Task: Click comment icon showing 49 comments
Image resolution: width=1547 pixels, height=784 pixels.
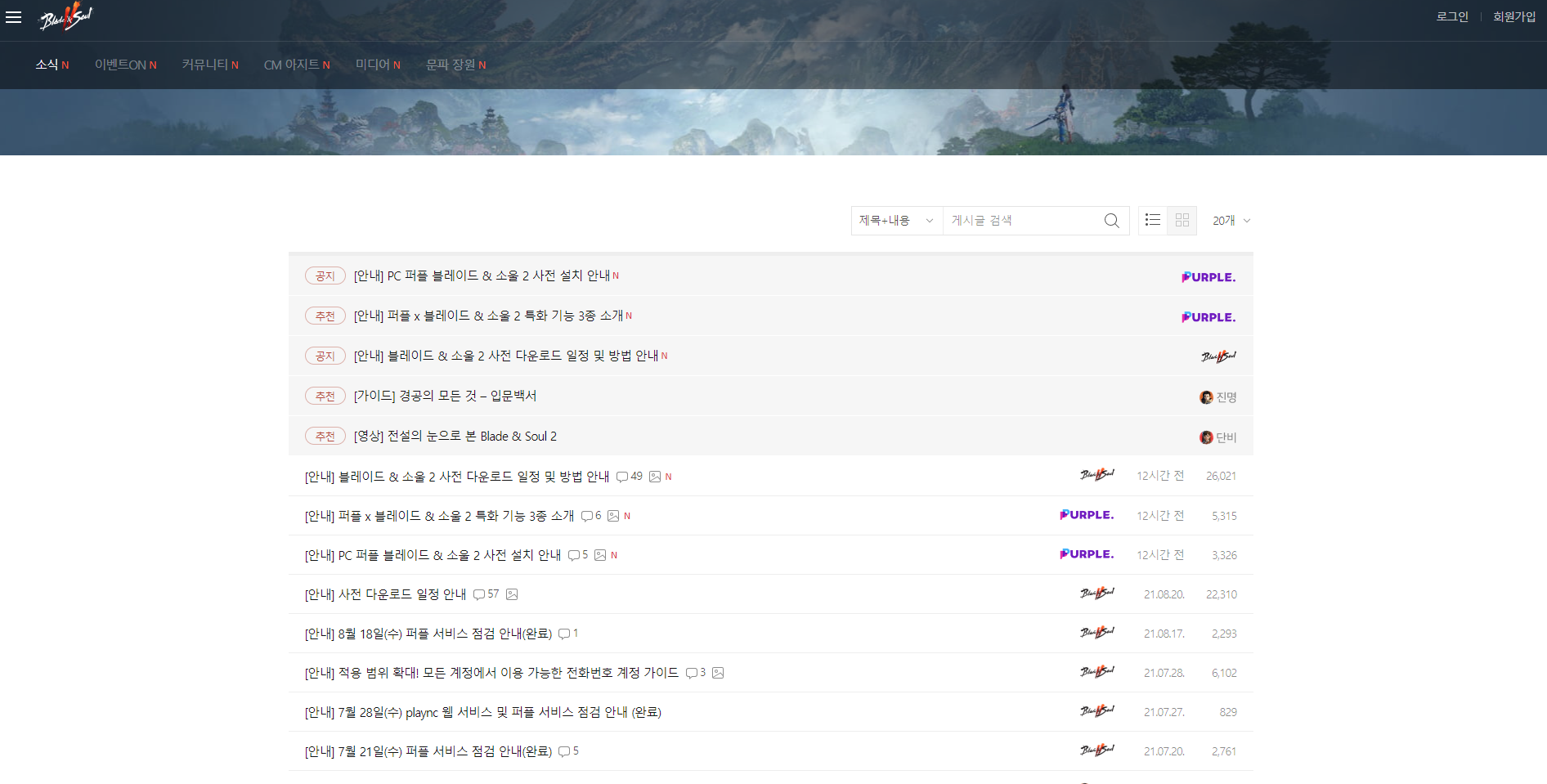Action: point(622,477)
